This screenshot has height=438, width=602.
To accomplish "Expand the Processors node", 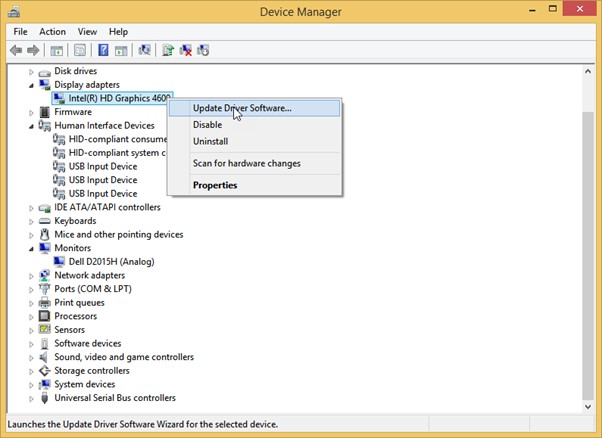I will tap(31, 317).
